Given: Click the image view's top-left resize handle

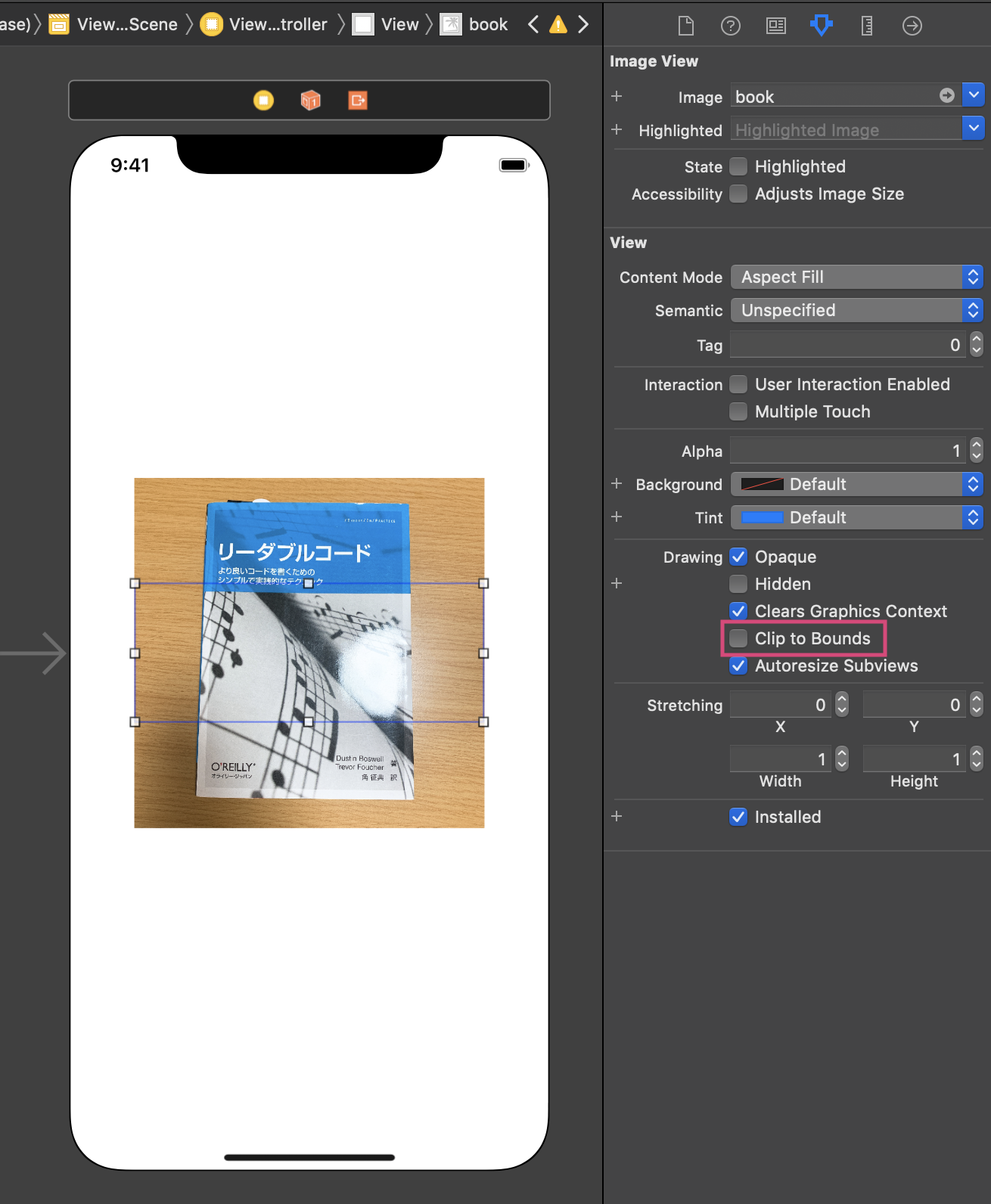Looking at the screenshot, I should pos(135,583).
